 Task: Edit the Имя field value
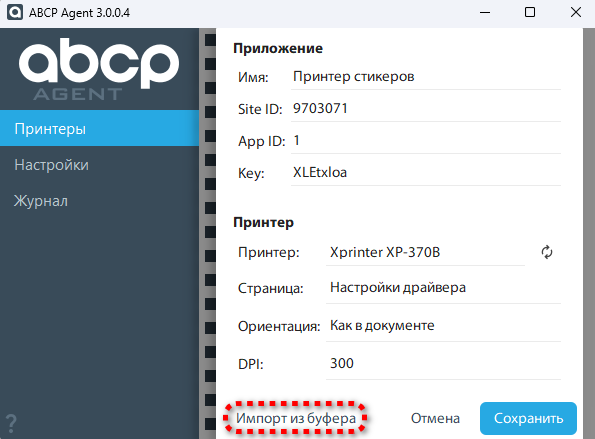coord(426,77)
